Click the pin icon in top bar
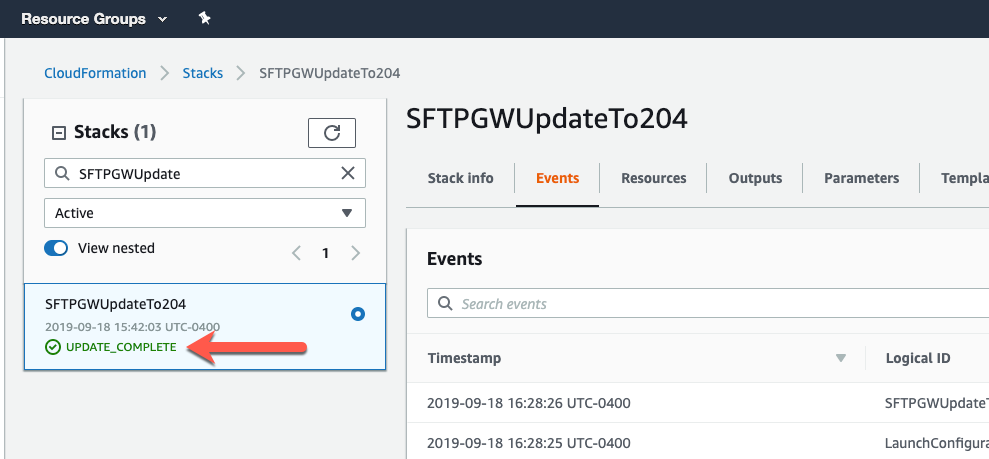The width and height of the screenshot is (989, 459). (205, 19)
